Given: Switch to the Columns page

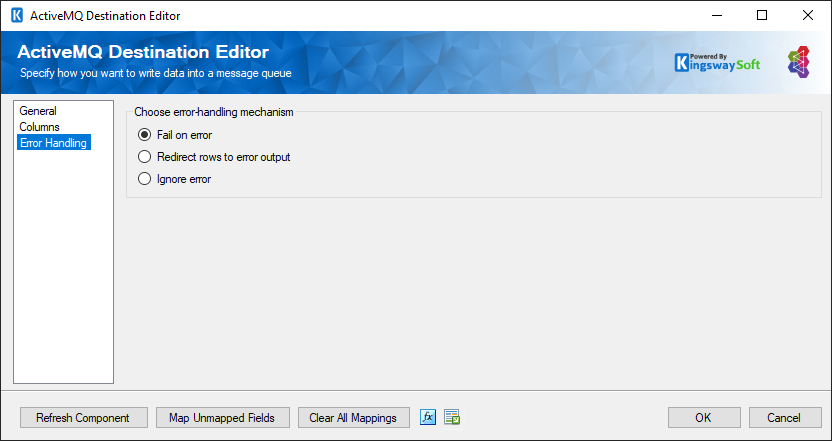Looking at the screenshot, I should [x=39, y=127].
